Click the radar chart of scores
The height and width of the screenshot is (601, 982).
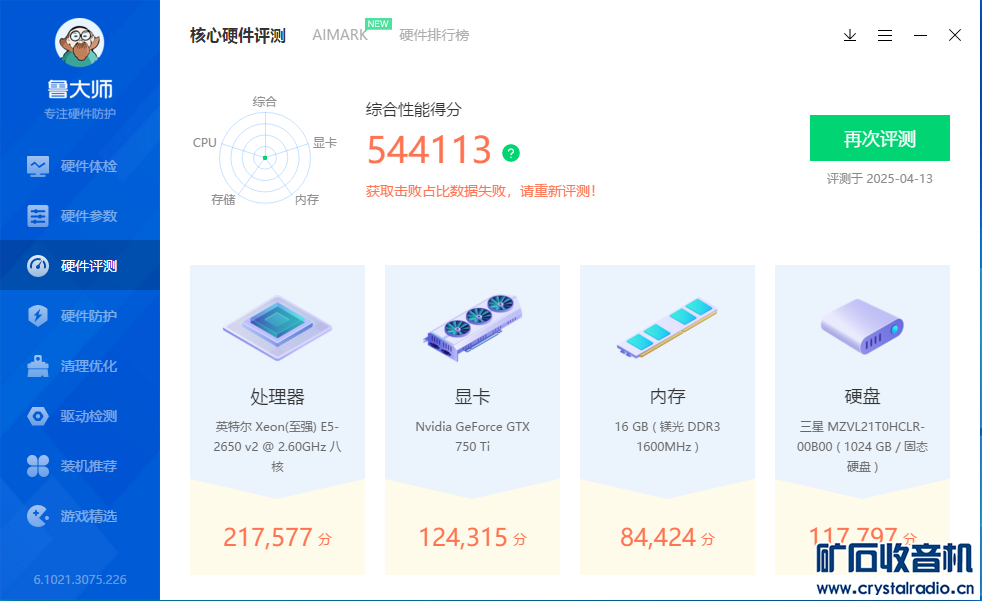coord(265,158)
